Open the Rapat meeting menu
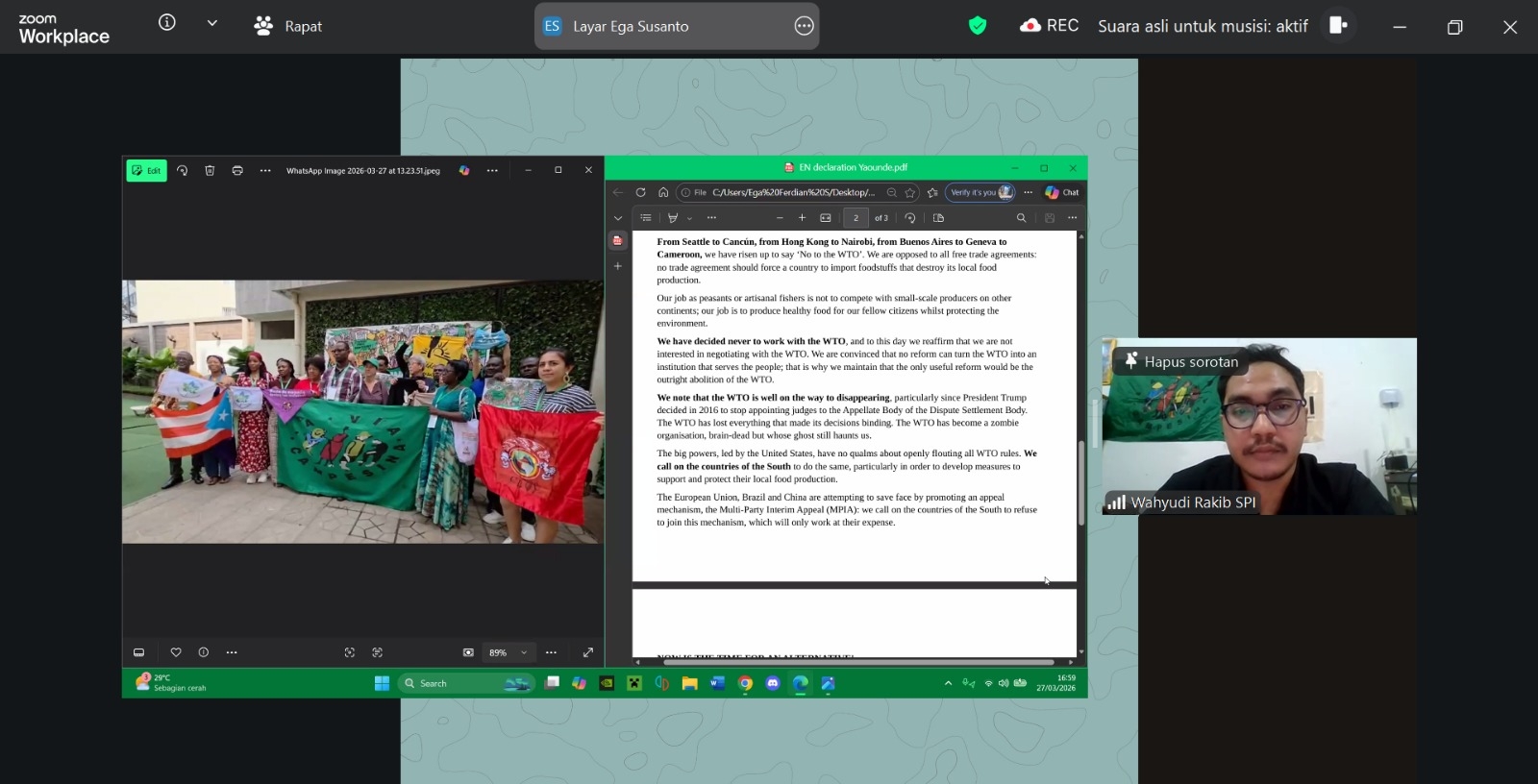1538x784 pixels. [x=288, y=26]
